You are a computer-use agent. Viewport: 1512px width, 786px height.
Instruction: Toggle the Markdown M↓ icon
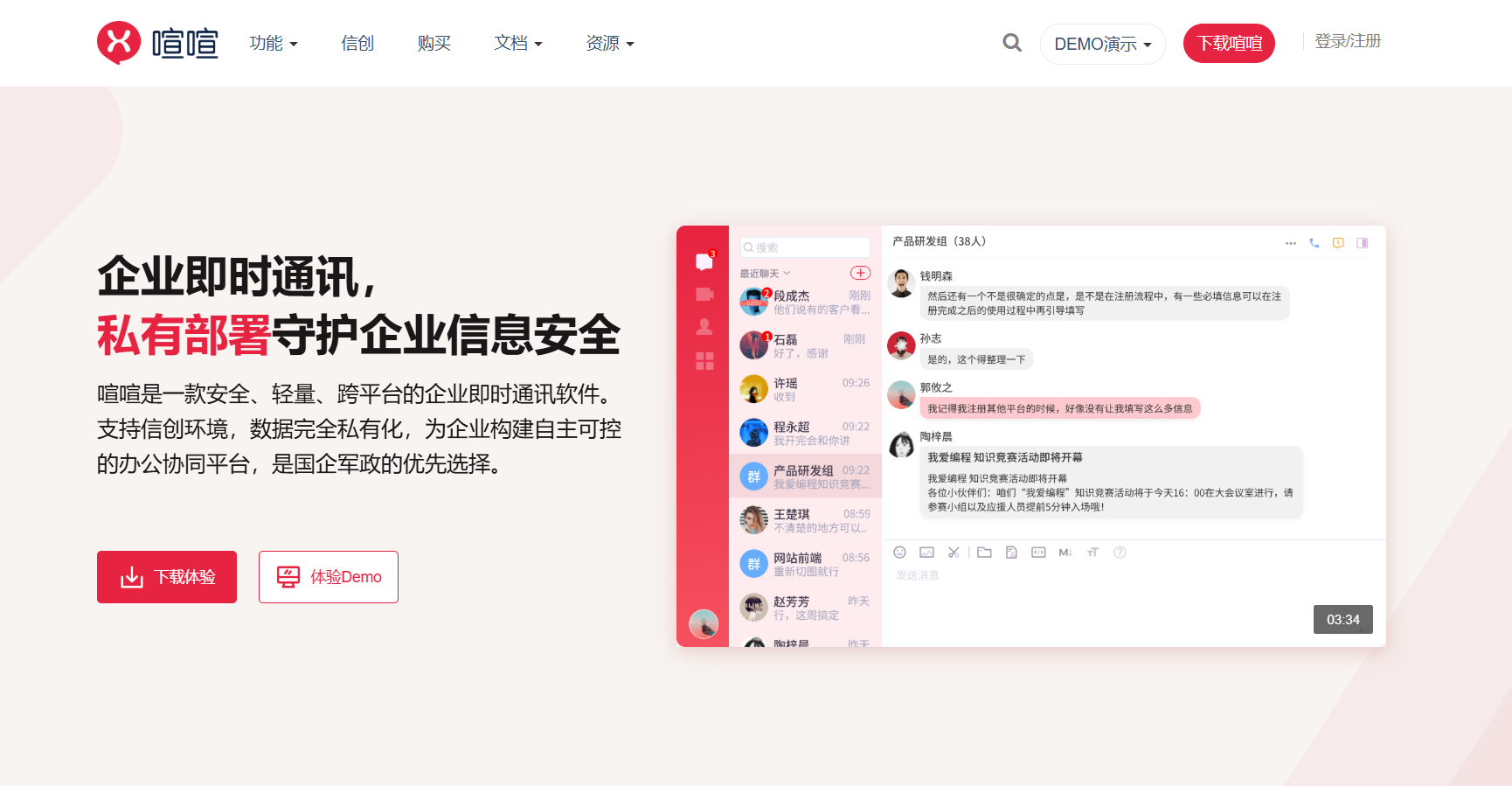[x=1065, y=552]
